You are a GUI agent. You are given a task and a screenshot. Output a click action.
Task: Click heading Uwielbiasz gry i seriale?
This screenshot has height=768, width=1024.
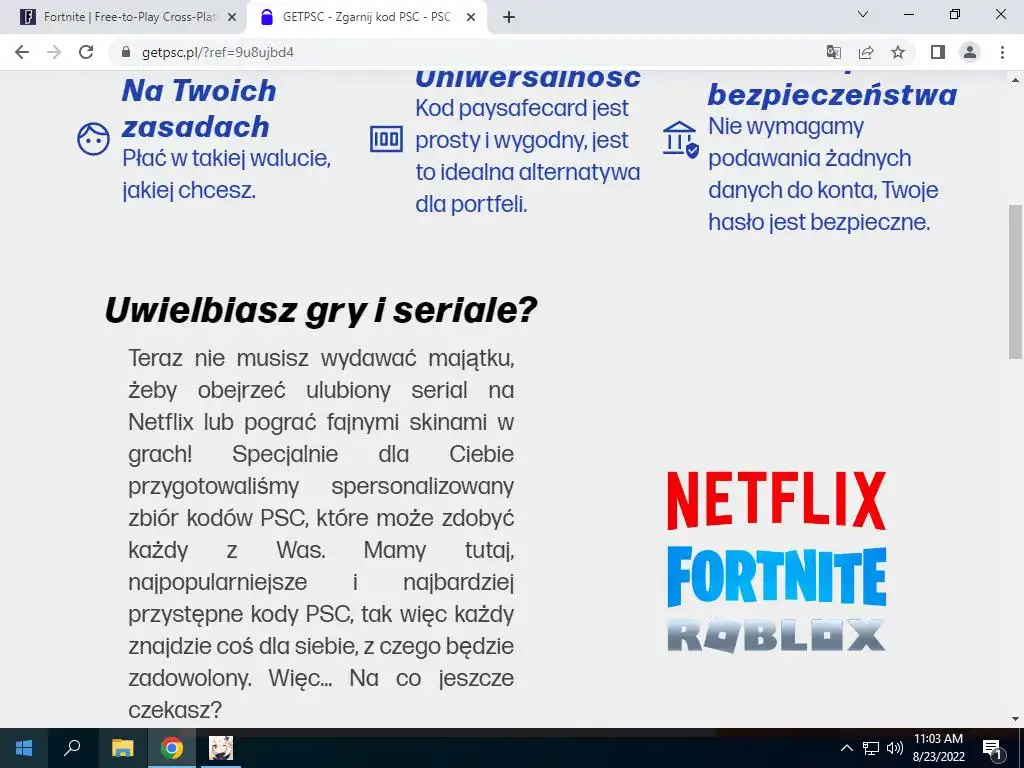click(x=321, y=310)
